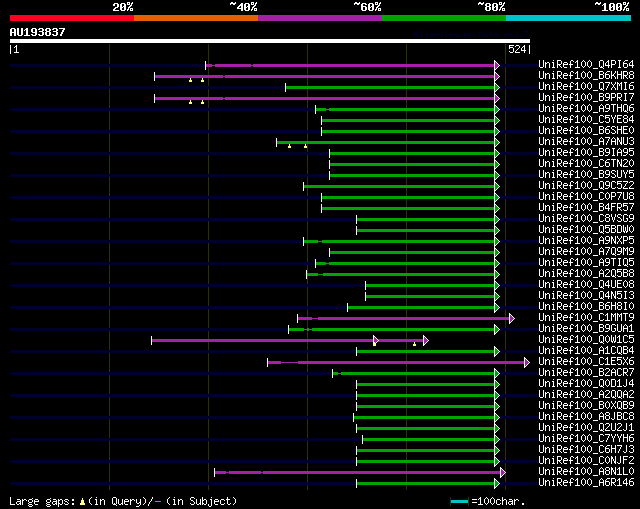Screen dimensions: 640x509
Task: Click the UniRef100_Q2U2J1 label
Action: [x=586, y=428]
